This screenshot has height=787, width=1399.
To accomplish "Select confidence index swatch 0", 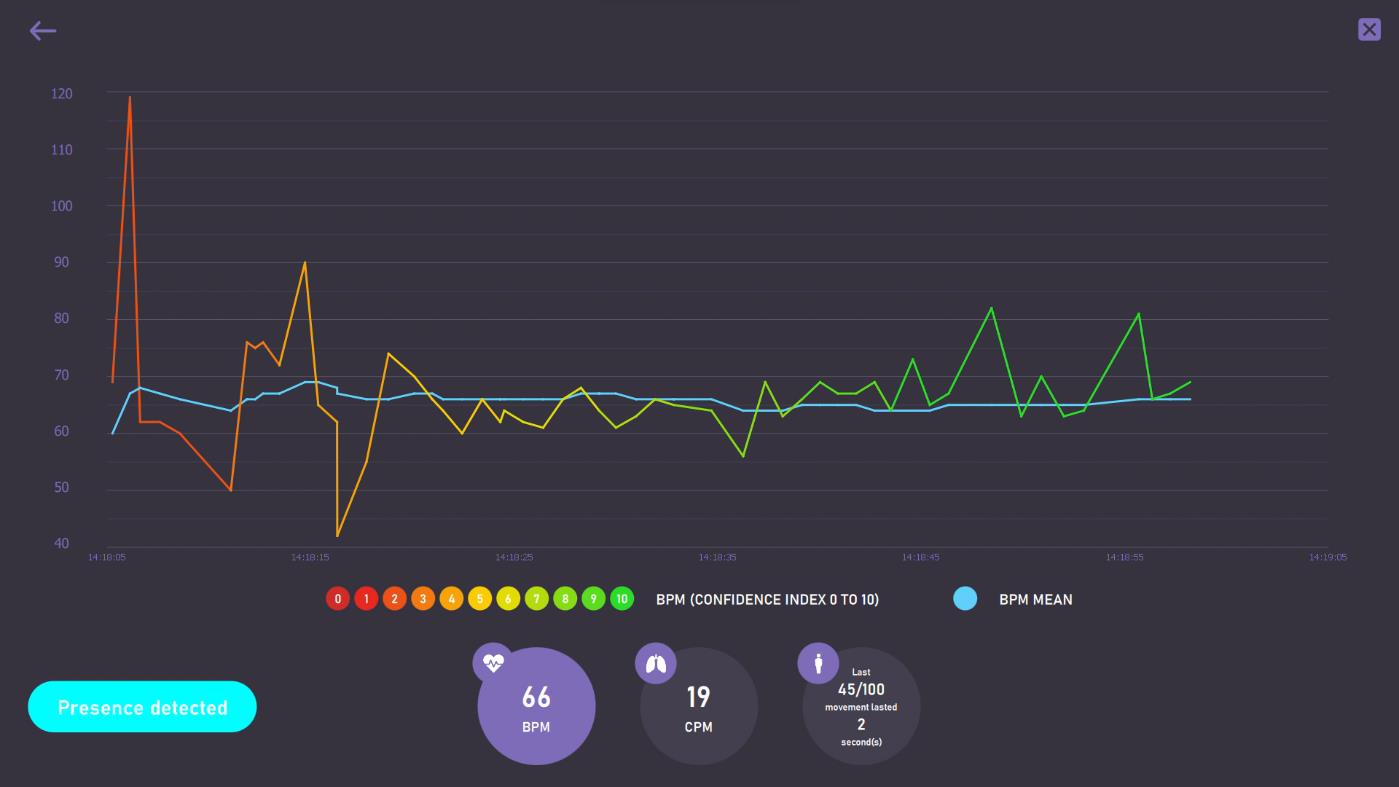I will point(338,599).
